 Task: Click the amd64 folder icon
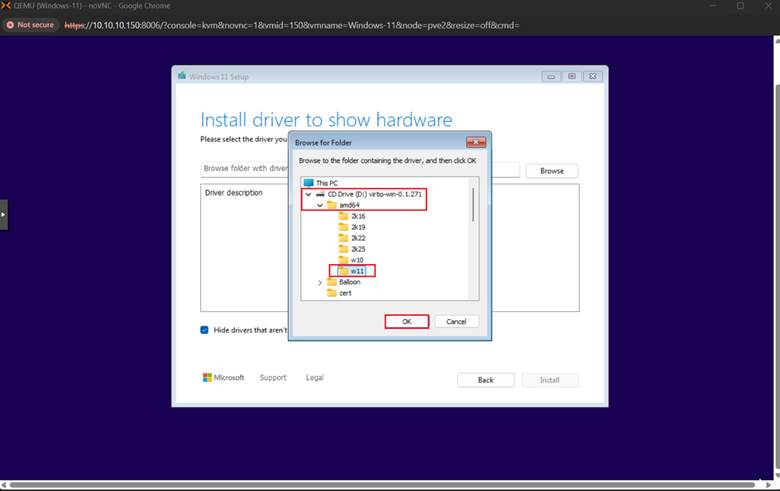332,205
